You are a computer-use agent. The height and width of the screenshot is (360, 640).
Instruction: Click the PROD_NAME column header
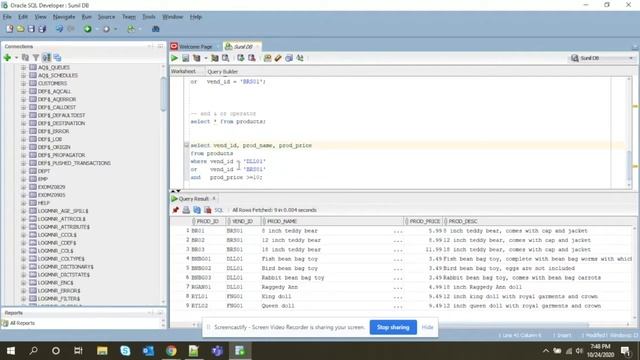click(333, 221)
